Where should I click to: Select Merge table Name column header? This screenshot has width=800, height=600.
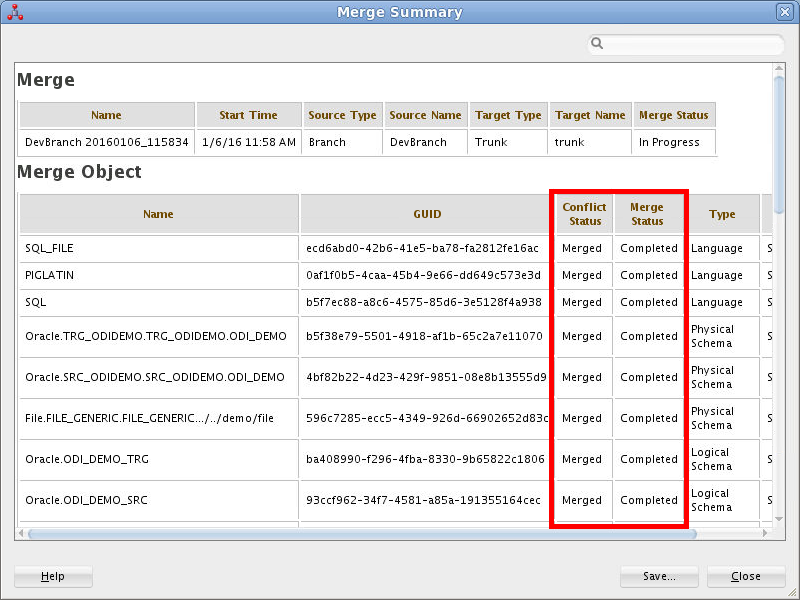point(107,115)
